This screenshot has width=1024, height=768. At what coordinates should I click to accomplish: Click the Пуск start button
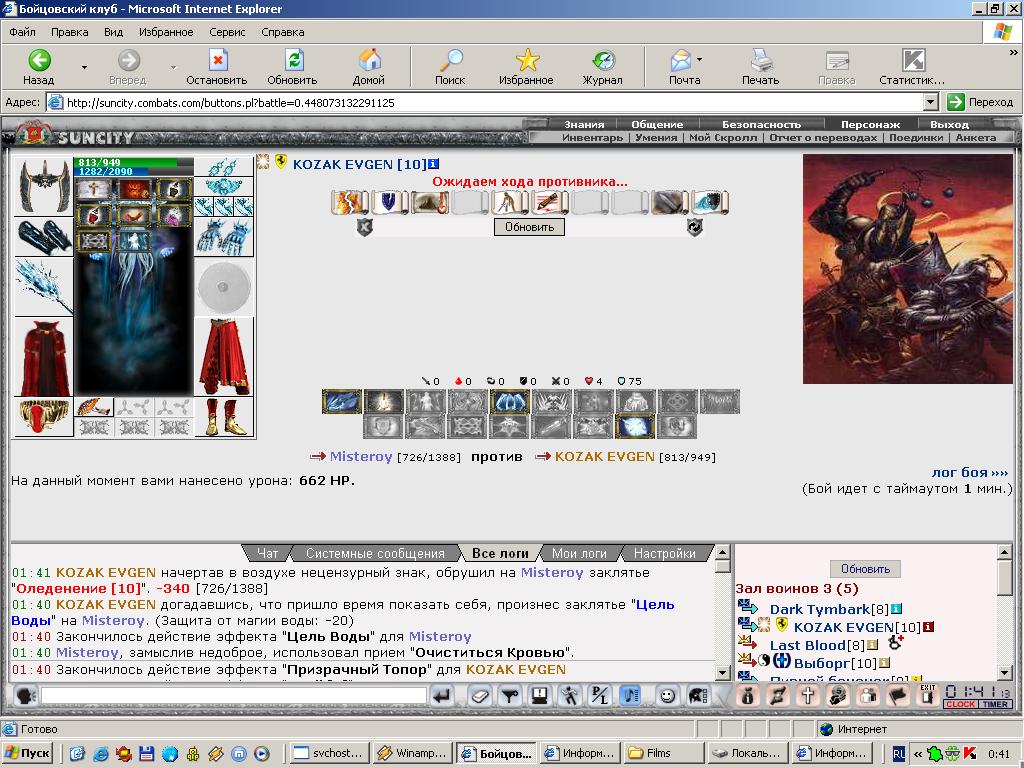pos(28,753)
